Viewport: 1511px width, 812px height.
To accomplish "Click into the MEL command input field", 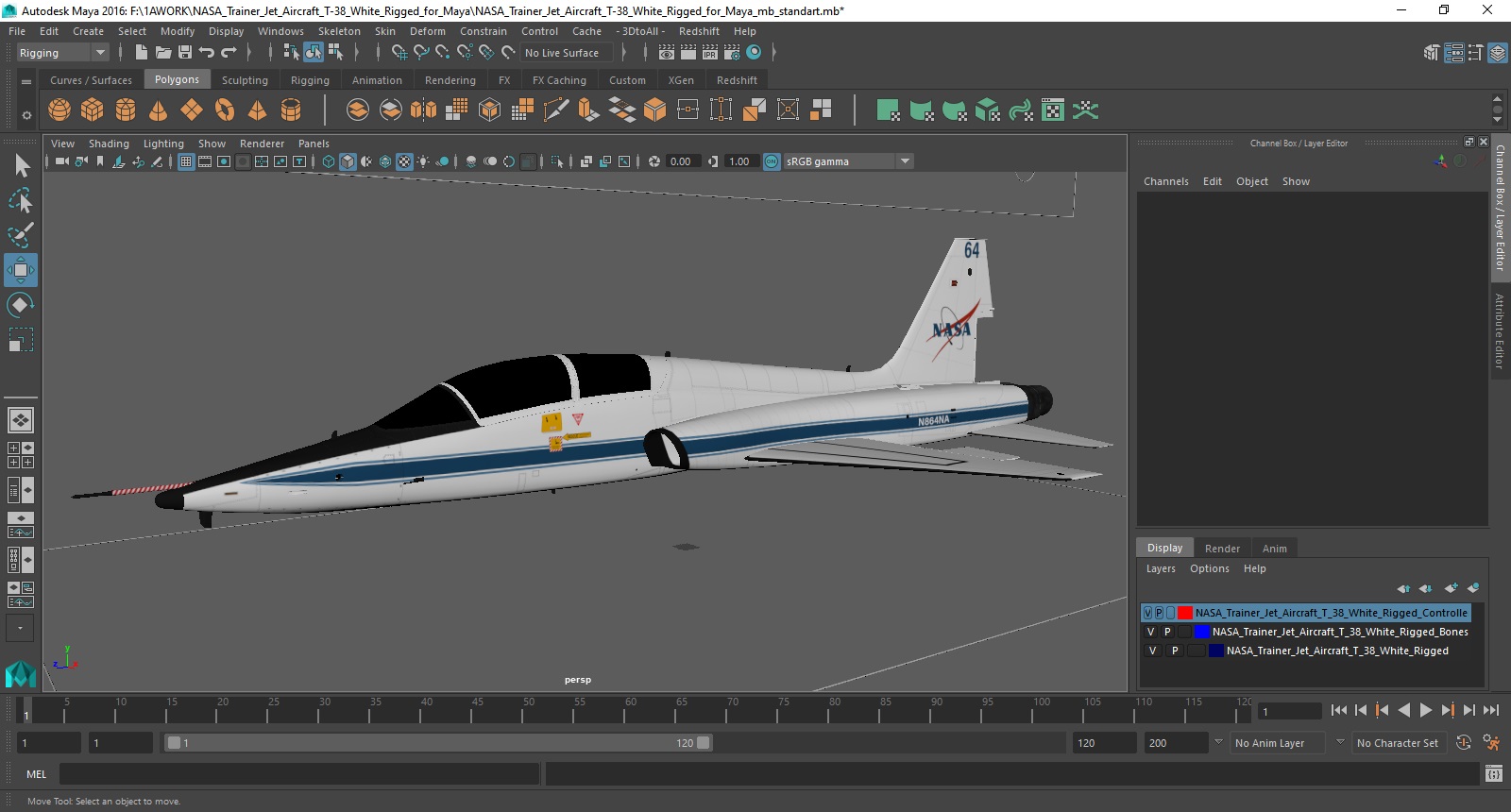I will point(299,774).
